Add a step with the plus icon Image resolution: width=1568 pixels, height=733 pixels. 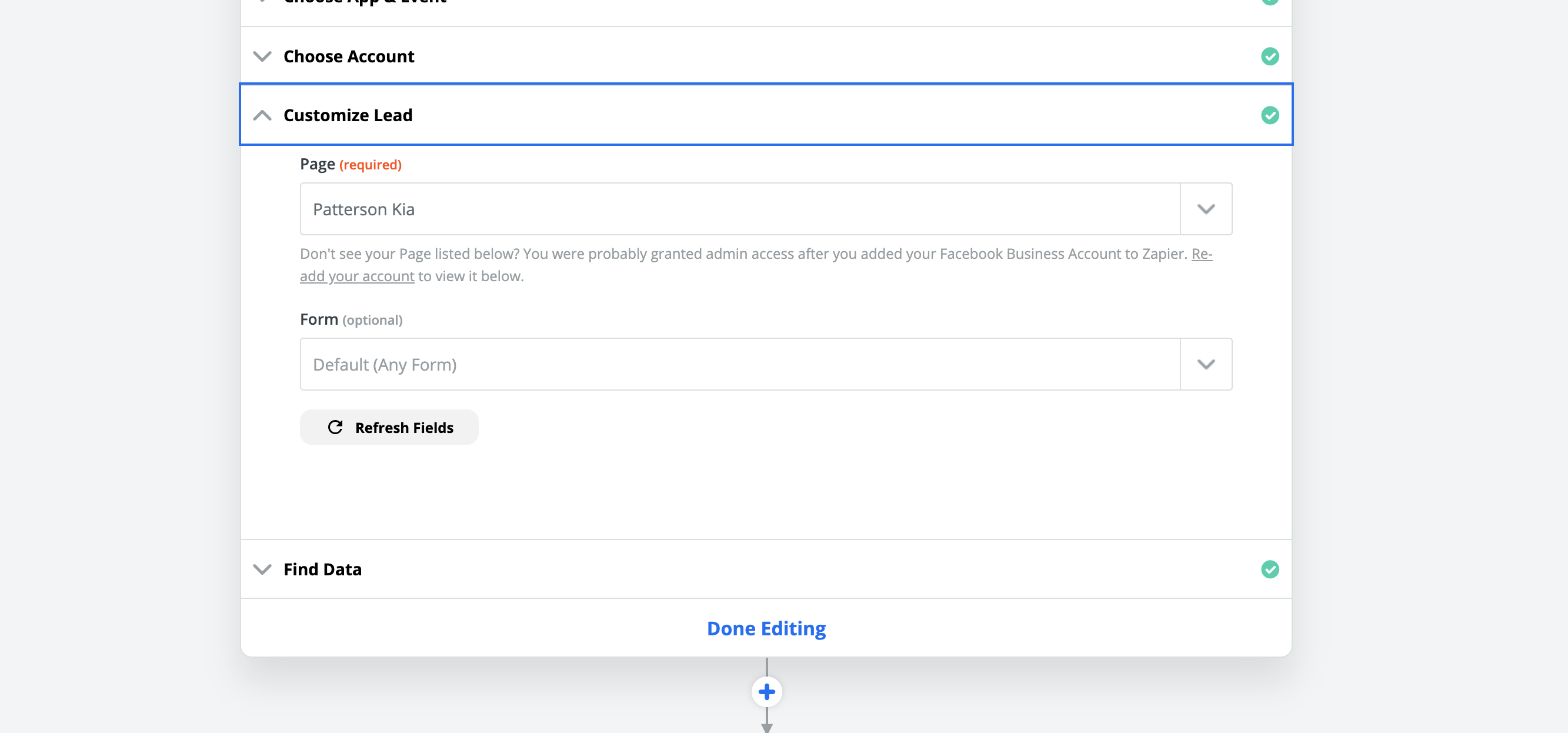[x=766, y=692]
